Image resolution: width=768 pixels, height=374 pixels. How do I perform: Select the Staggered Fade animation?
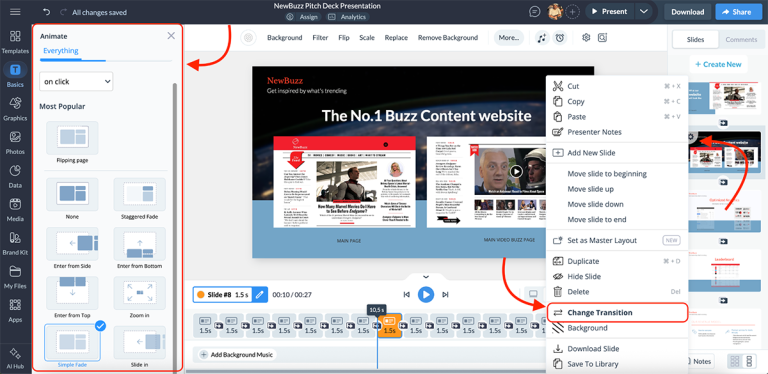point(140,199)
